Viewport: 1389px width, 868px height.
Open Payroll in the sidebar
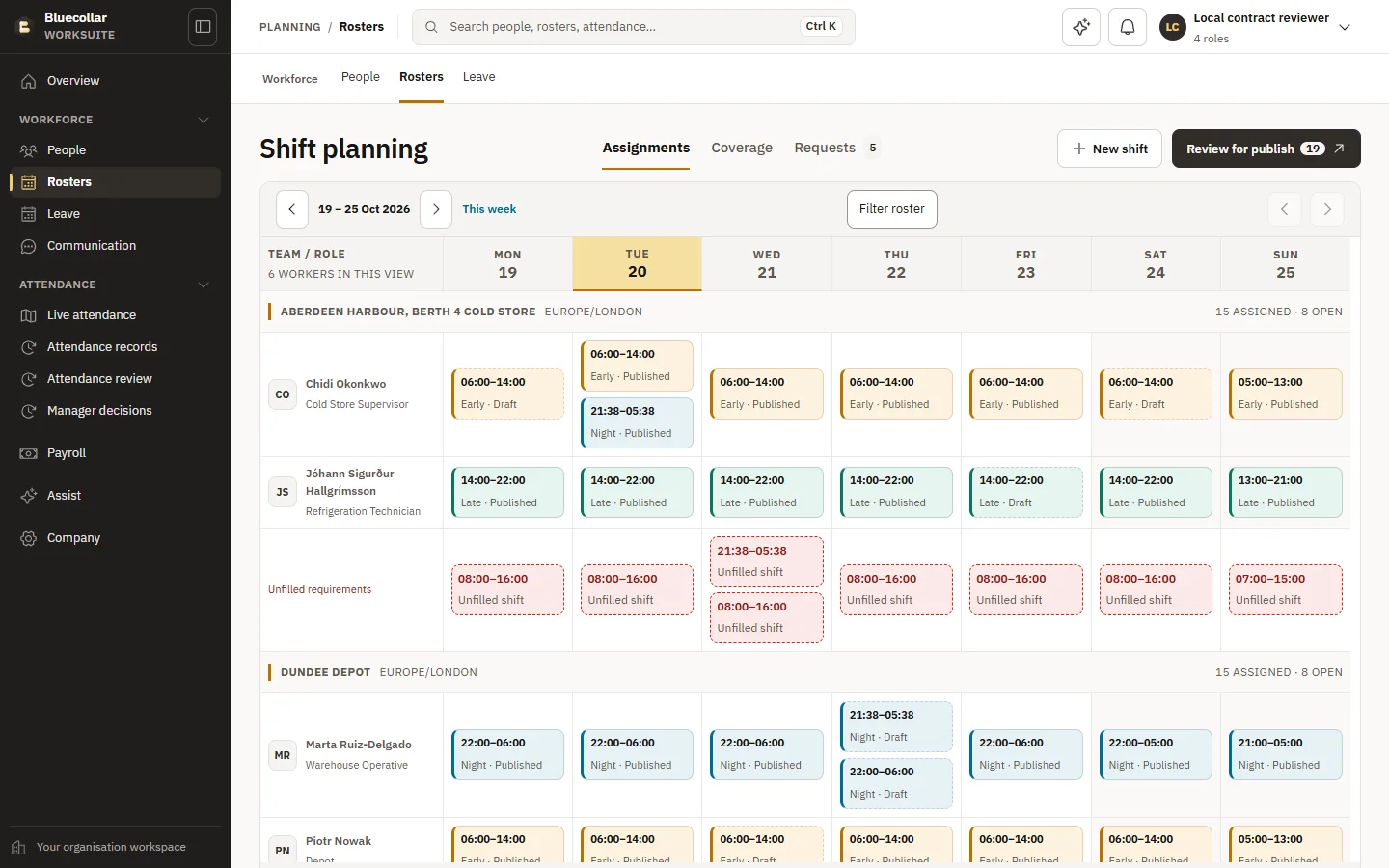pos(116,453)
